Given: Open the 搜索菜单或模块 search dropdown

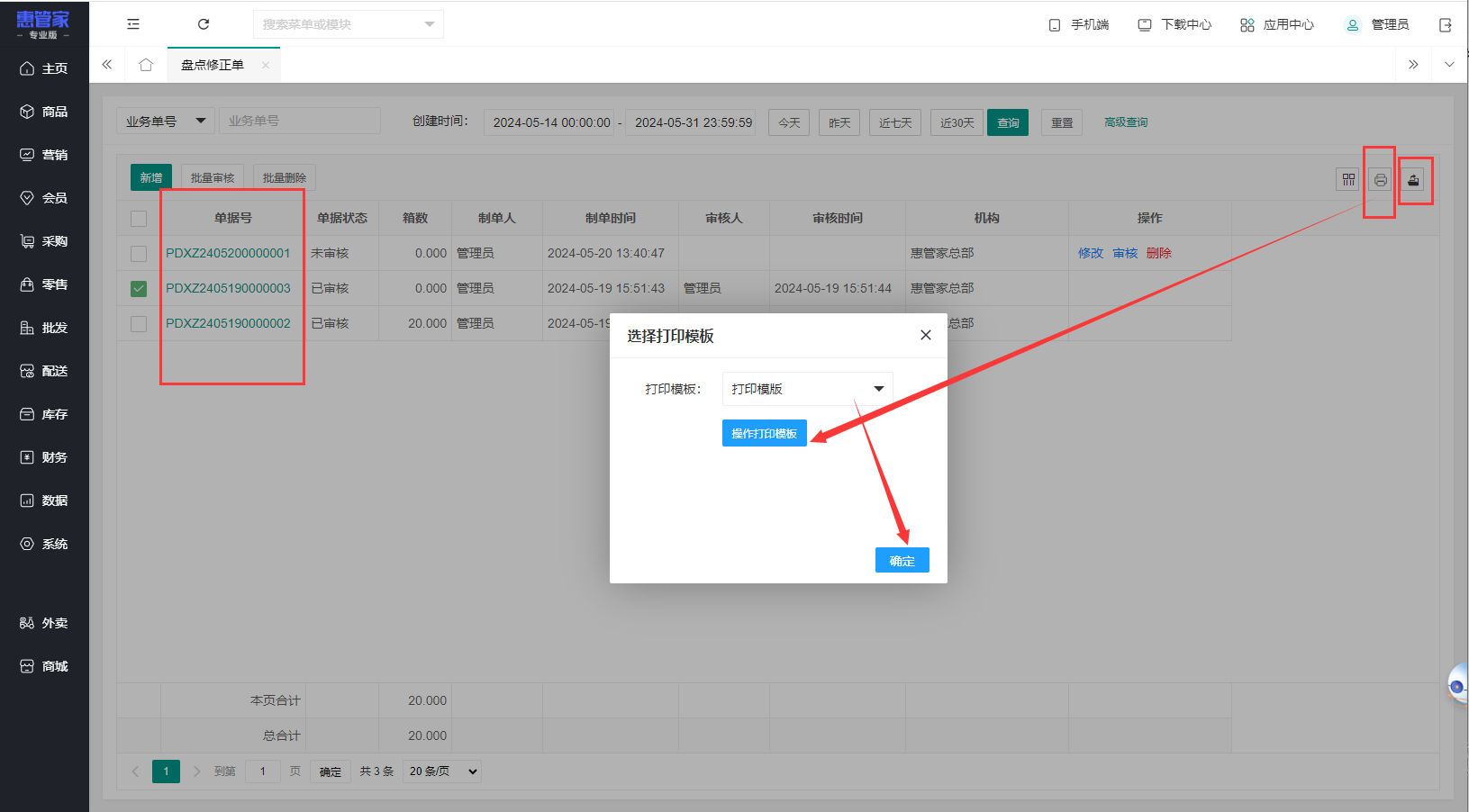Looking at the screenshot, I should point(349,24).
